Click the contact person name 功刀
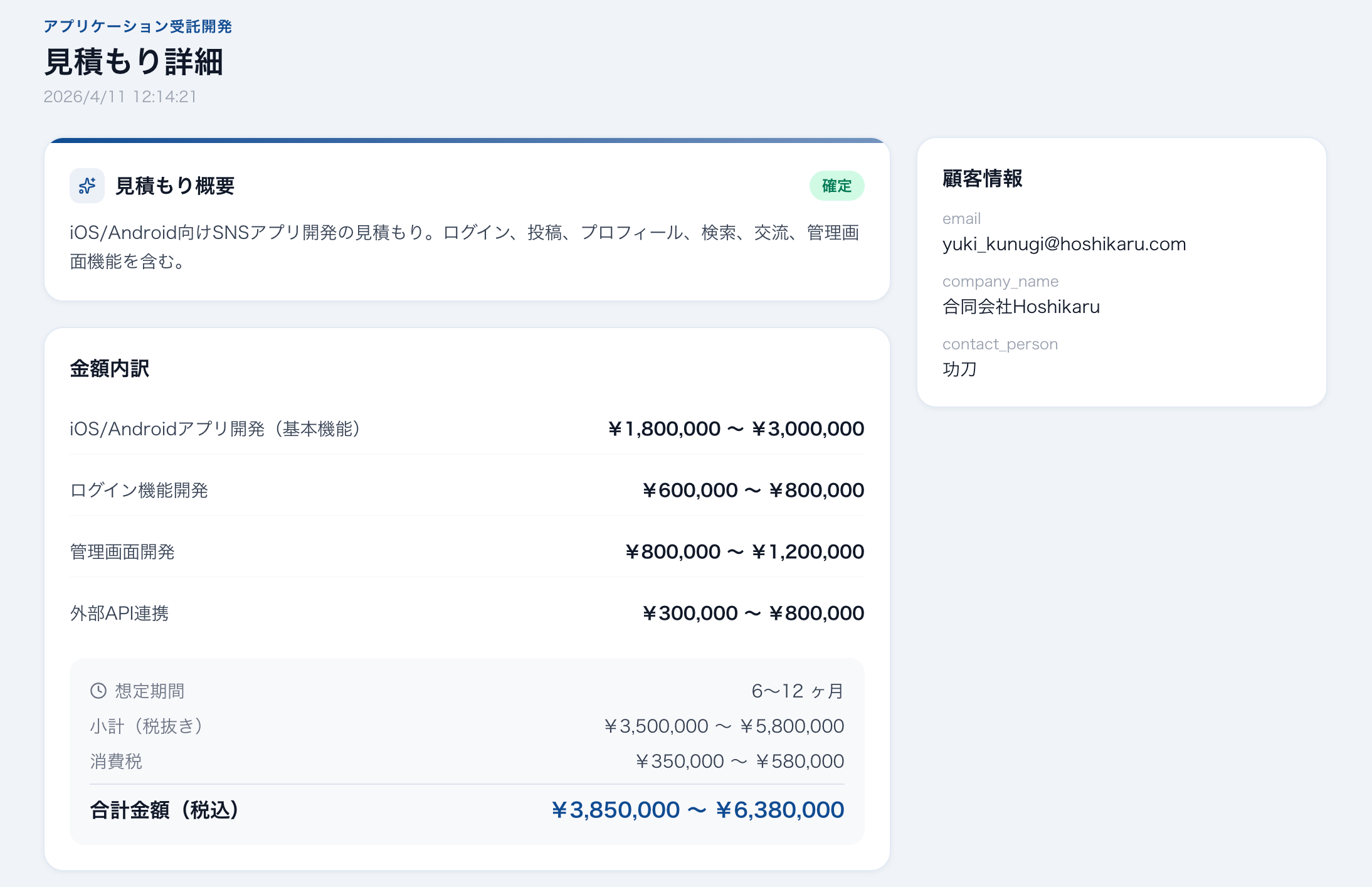This screenshot has height=887, width=1372. (959, 369)
